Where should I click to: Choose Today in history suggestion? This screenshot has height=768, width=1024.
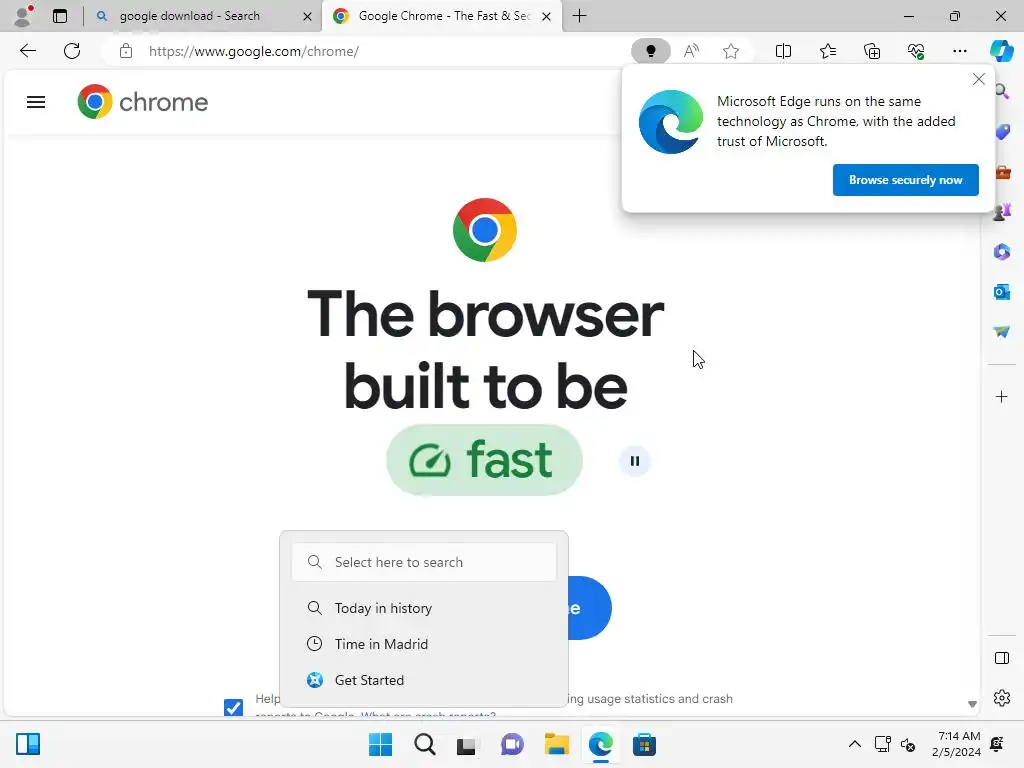click(424, 608)
